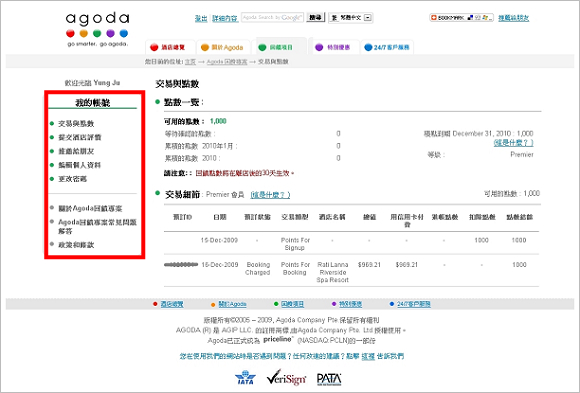Select Rati Lanna Riverside Spa Resort cell
Viewport: 580px width, 393px height.
coord(333,272)
